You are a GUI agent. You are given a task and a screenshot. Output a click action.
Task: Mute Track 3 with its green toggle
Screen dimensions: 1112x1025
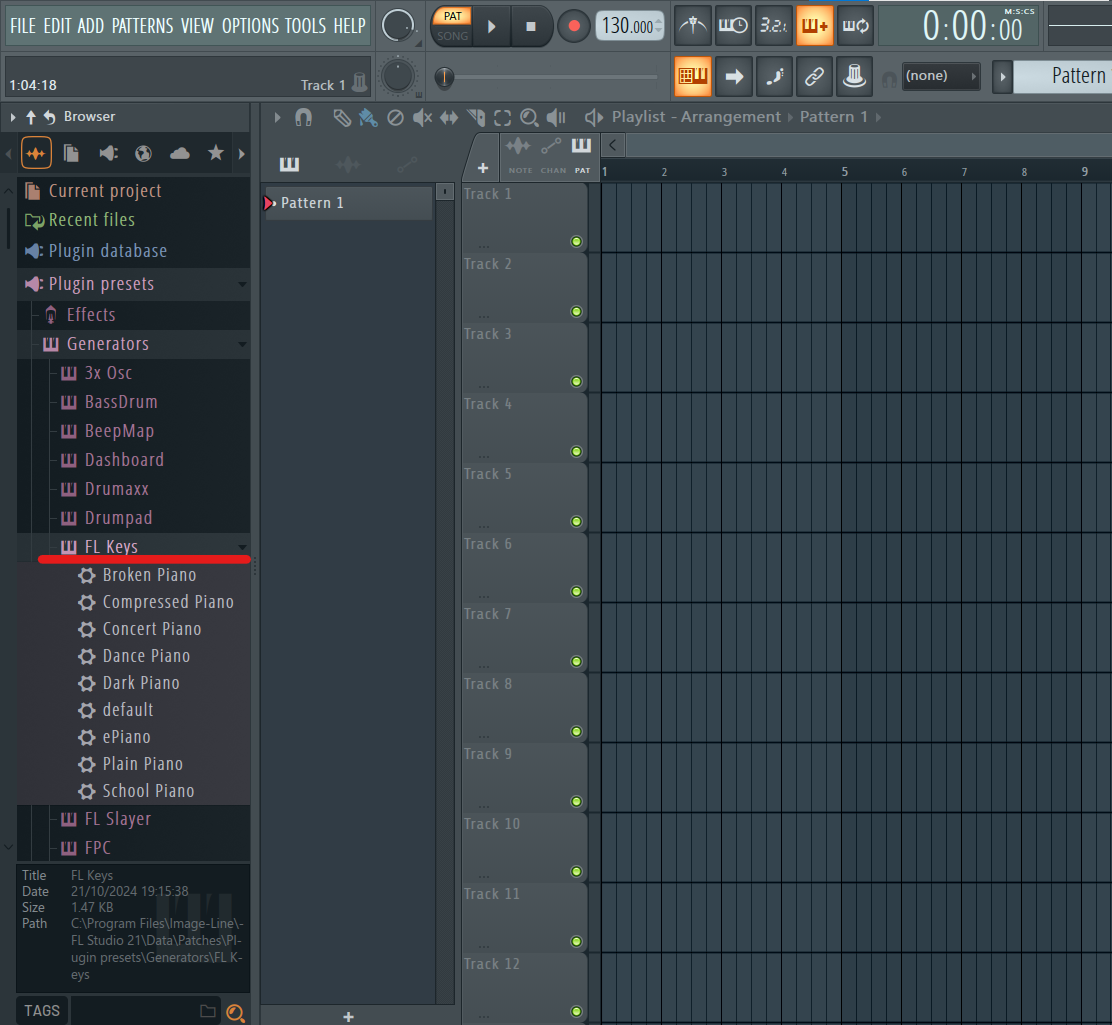coord(577,382)
